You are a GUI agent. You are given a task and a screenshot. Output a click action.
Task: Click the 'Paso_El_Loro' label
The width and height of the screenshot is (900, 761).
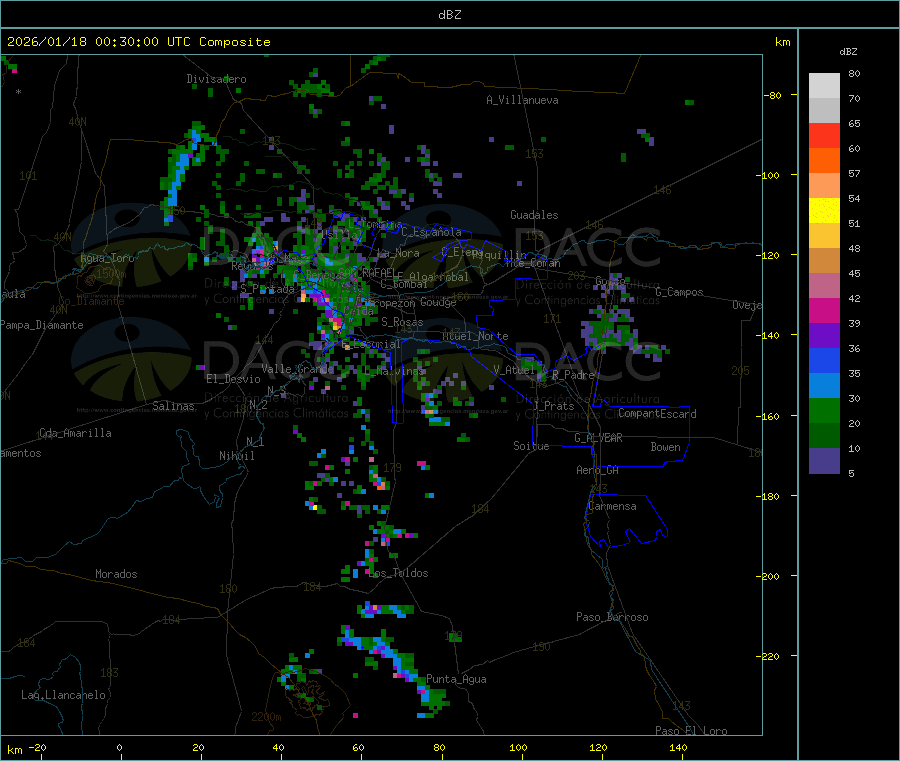(691, 731)
